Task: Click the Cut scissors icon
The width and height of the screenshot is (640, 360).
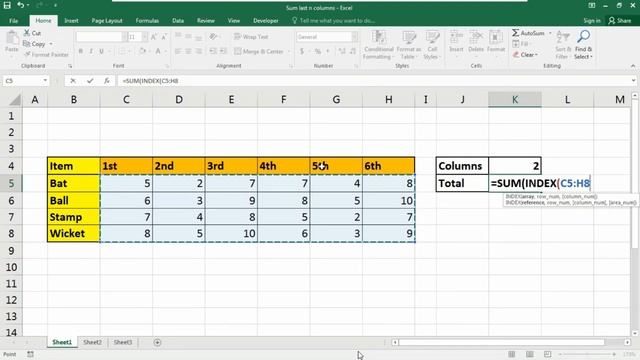Action: [27, 33]
